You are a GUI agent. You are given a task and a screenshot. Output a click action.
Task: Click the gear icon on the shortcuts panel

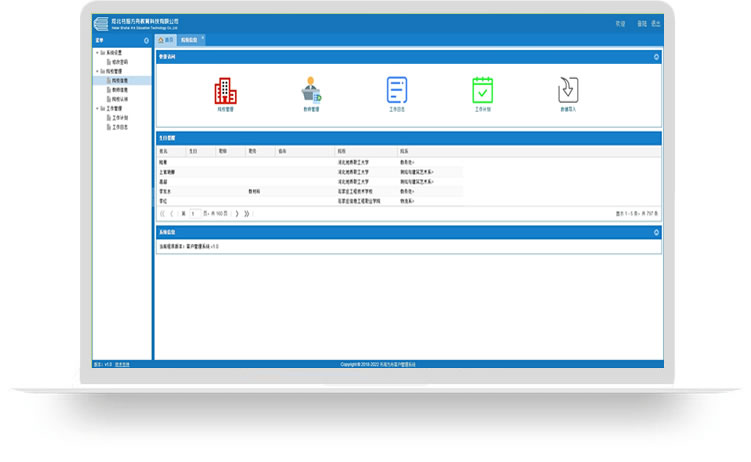click(656, 57)
